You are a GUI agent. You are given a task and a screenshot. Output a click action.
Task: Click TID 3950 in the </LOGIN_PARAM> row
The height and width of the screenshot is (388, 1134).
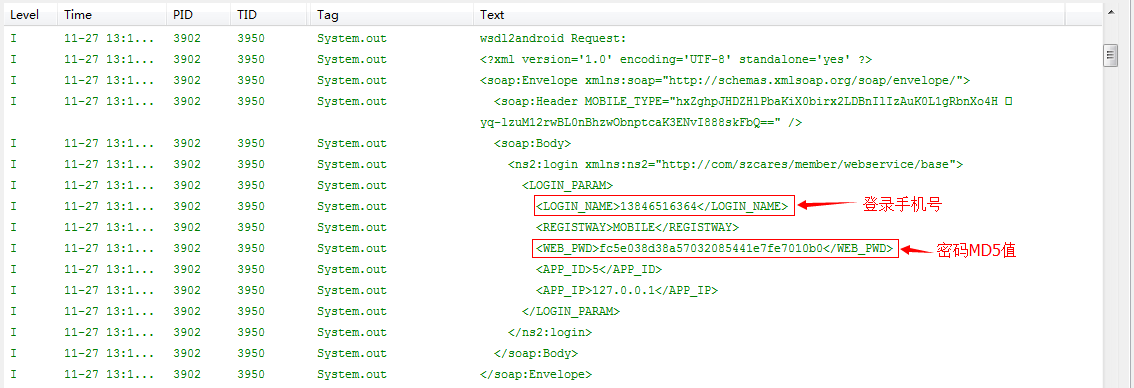click(251, 311)
